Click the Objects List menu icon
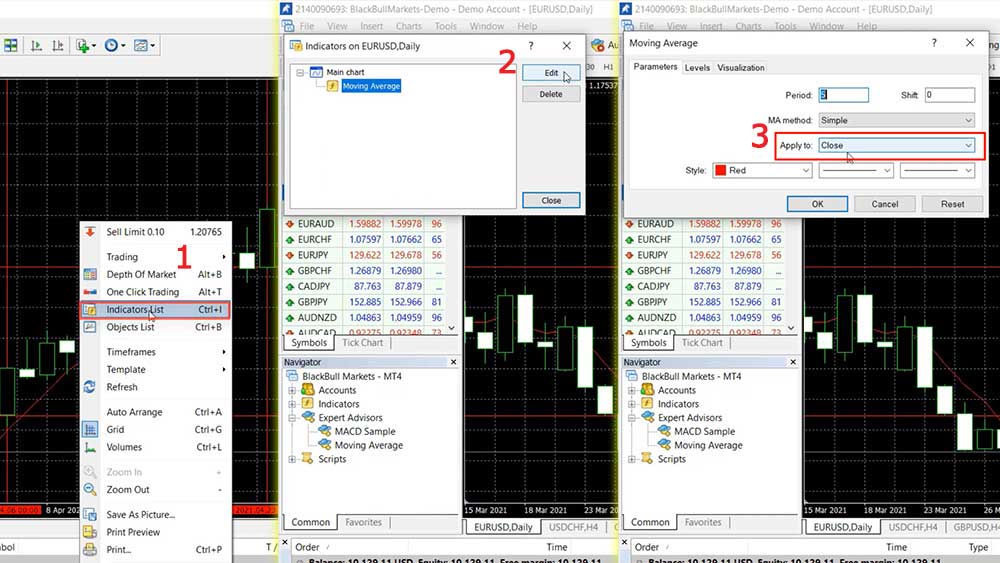 [x=90, y=327]
